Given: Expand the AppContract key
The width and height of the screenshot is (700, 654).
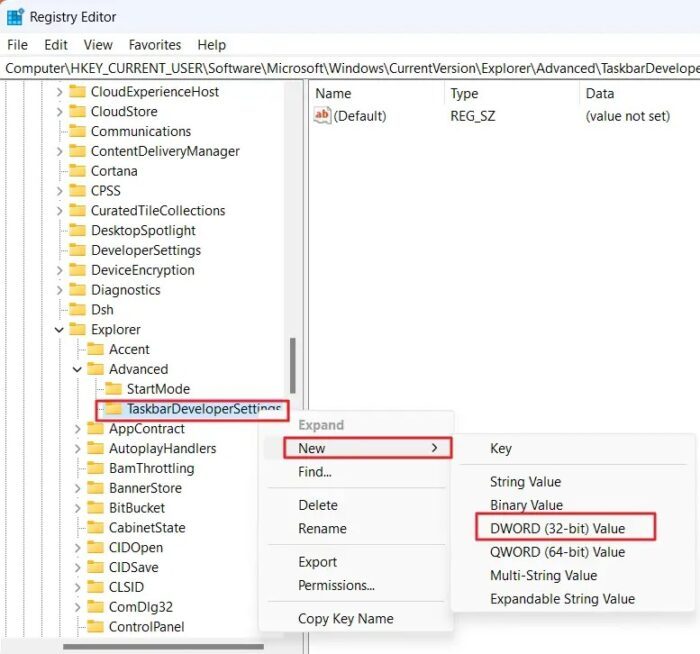Looking at the screenshot, I should 77,429.
